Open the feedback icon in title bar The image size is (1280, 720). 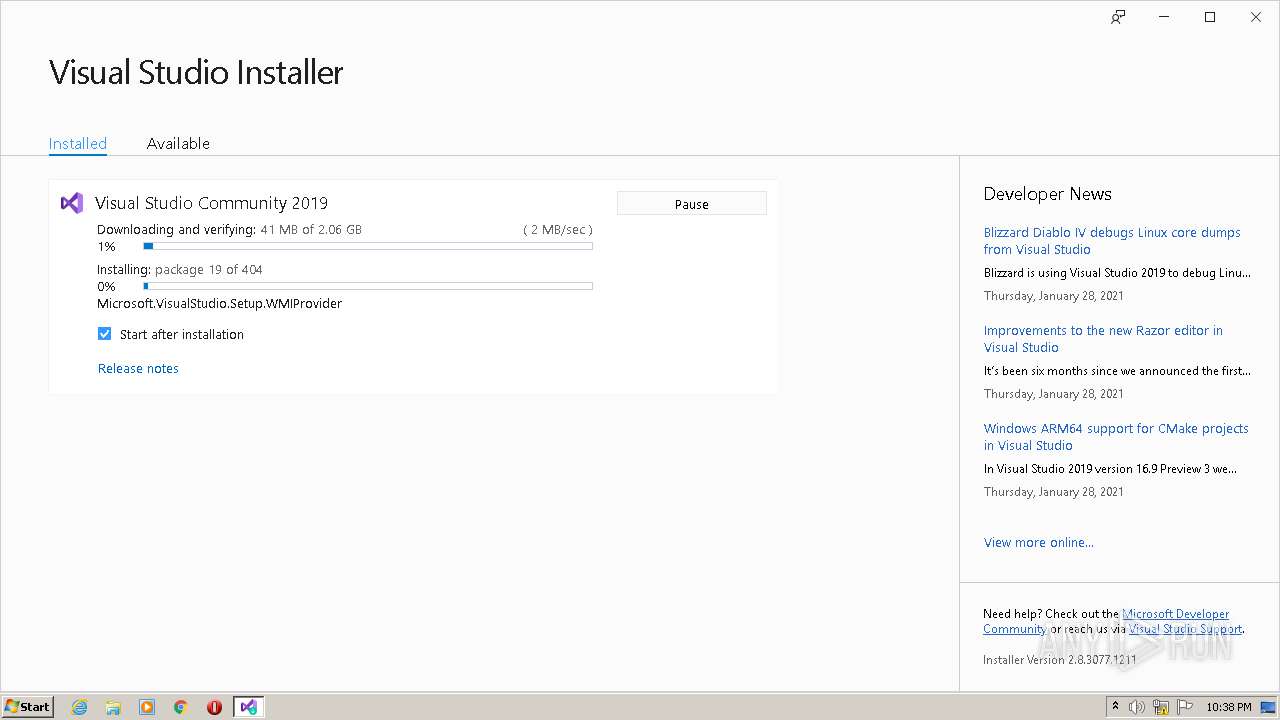click(1118, 17)
